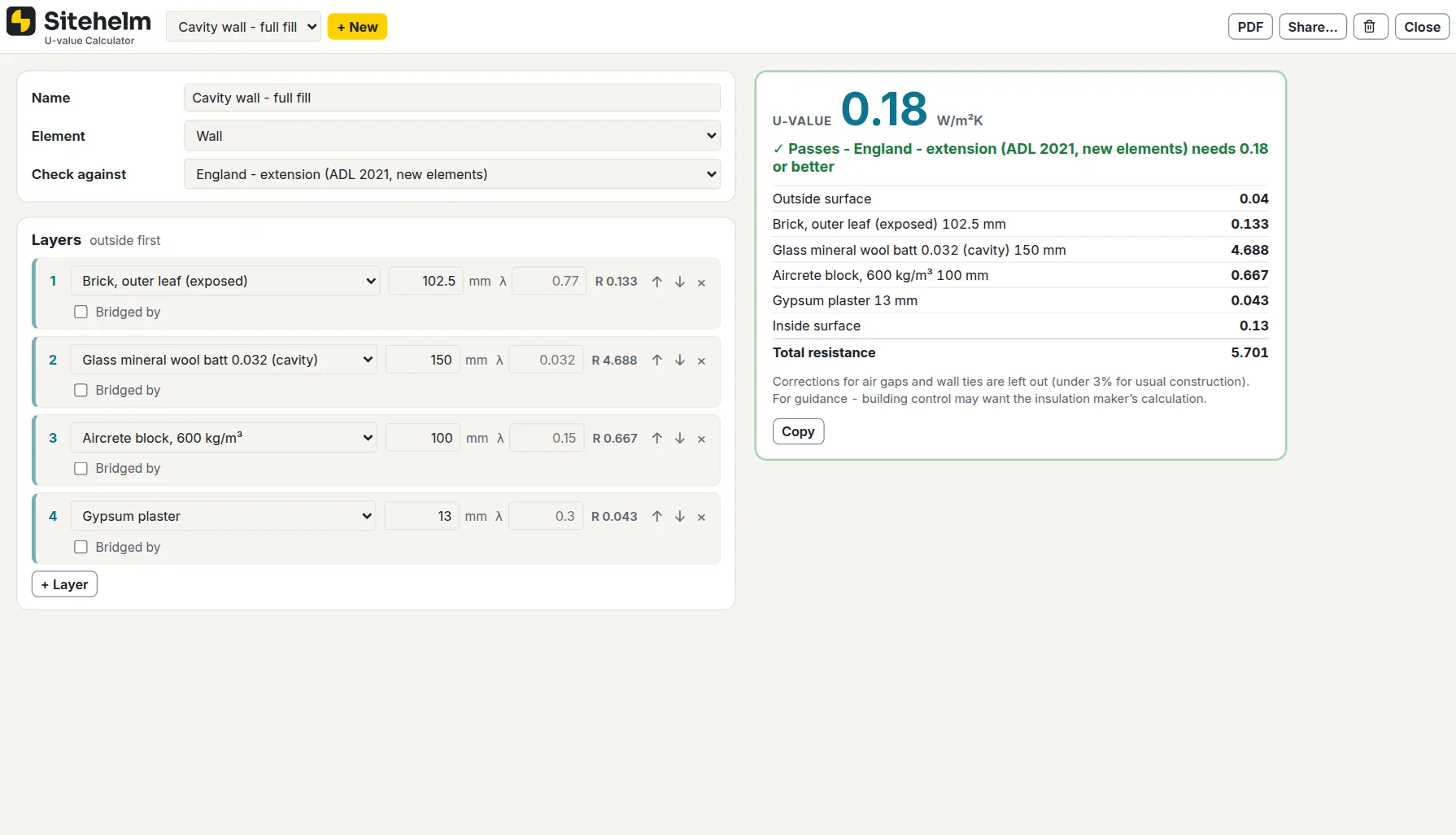
Task: Move Brick outer leaf layer up
Action: tap(657, 282)
